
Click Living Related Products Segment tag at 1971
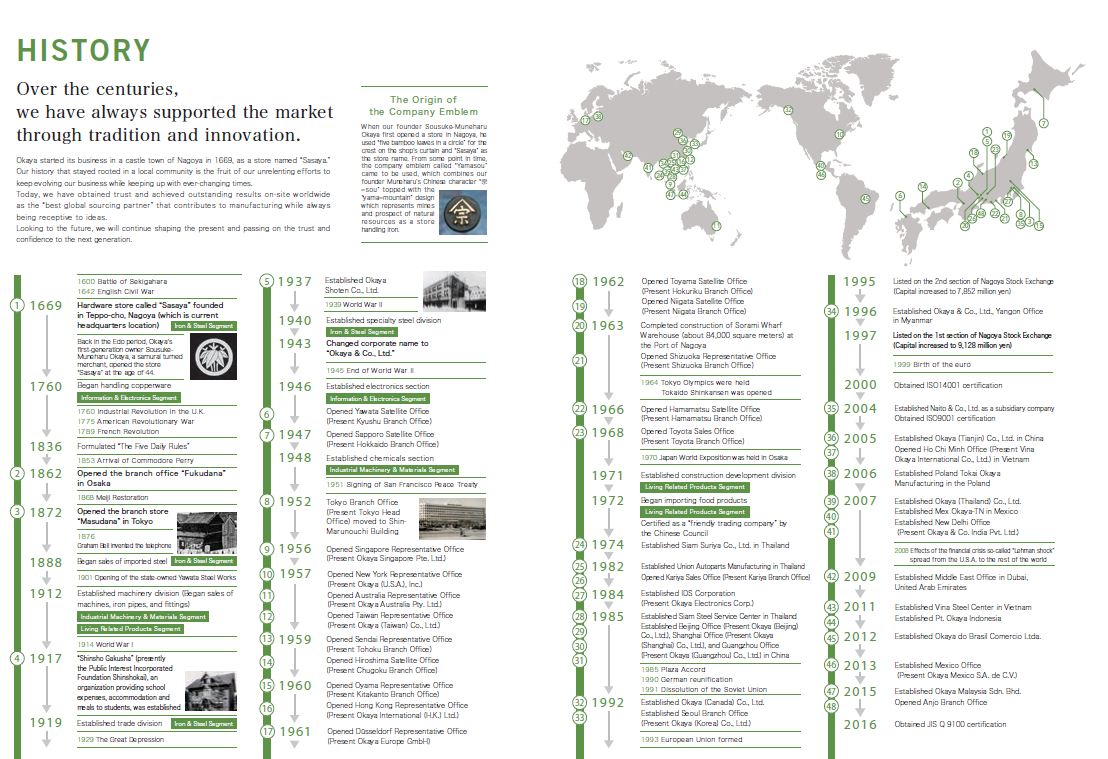pyautogui.click(x=695, y=487)
